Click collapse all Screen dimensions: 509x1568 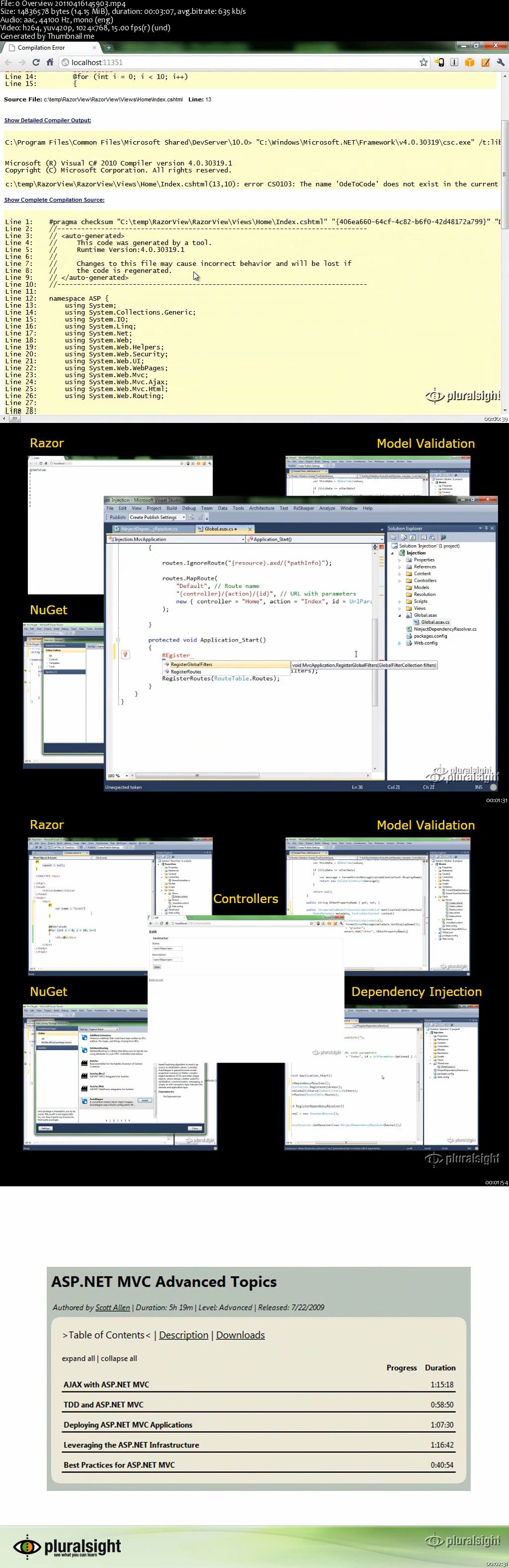pos(119,1358)
